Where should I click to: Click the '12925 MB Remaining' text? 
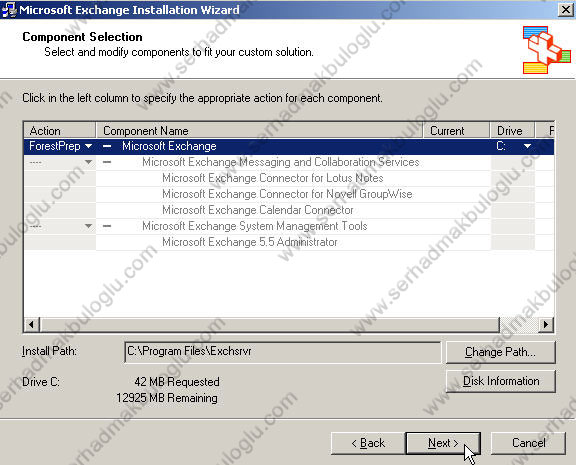click(x=167, y=398)
